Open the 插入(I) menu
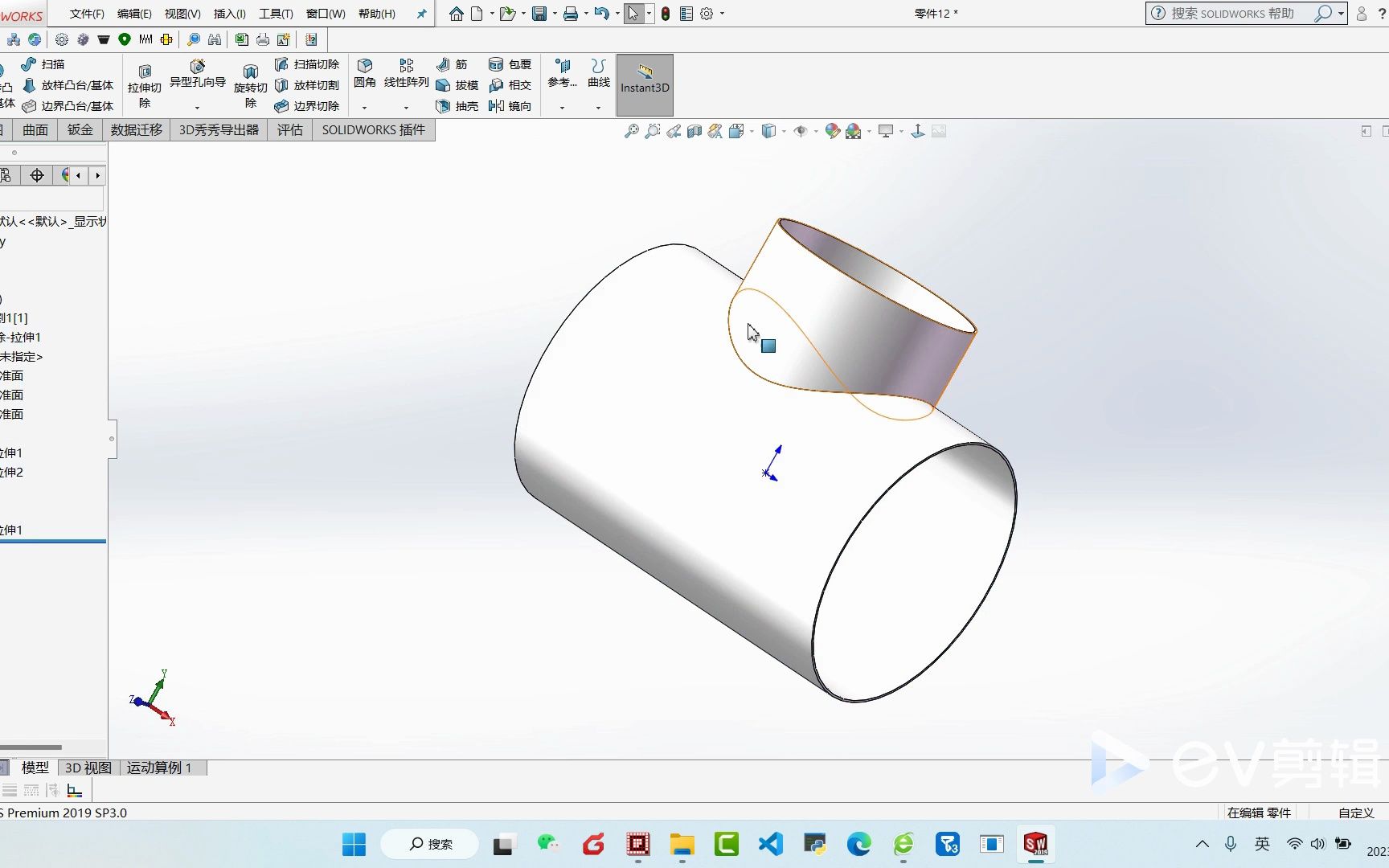1389x868 pixels. [230, 14]
